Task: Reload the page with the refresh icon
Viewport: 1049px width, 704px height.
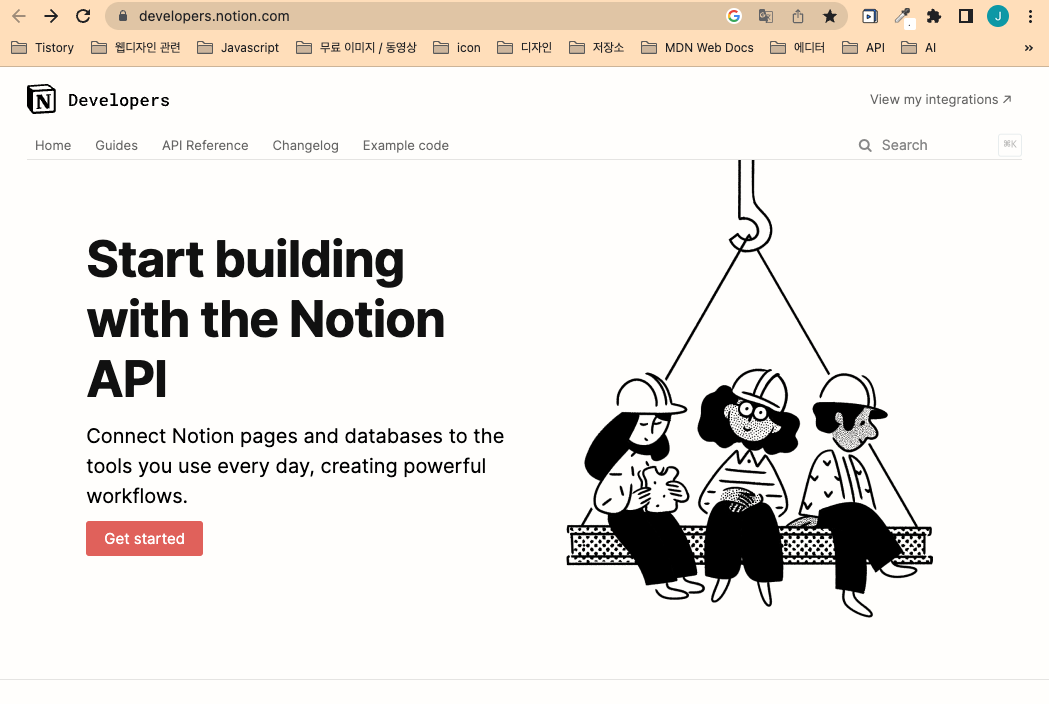Action: pyautogui.click(x=83, y=16)
